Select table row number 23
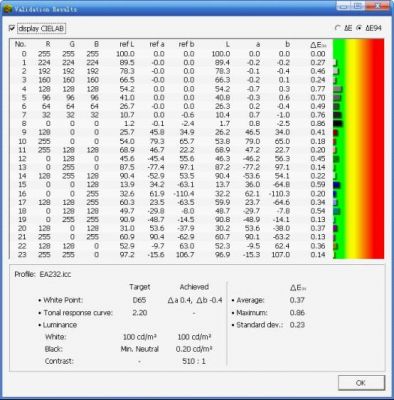The image size is (394, 400). (x=171, y=255)
